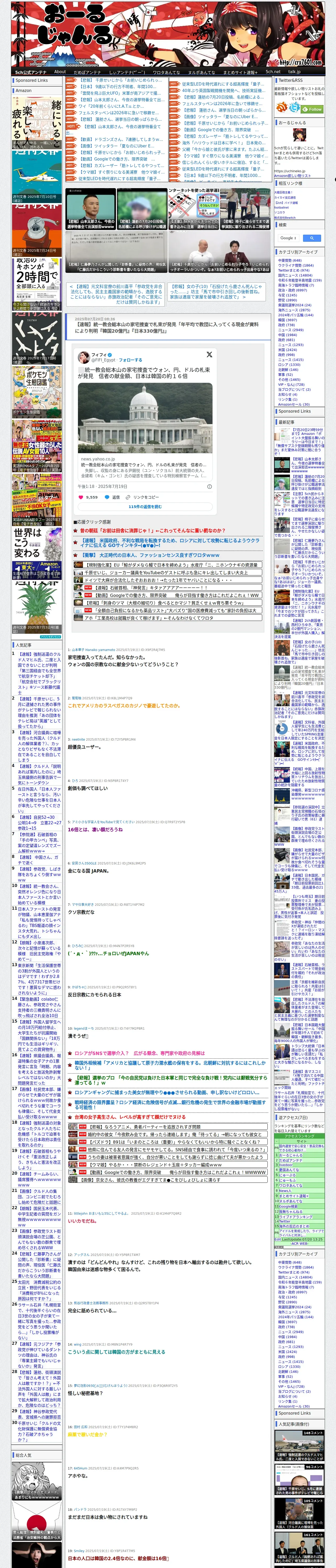
Task: Click the green Follow button
Action: (x=313, y=109)
